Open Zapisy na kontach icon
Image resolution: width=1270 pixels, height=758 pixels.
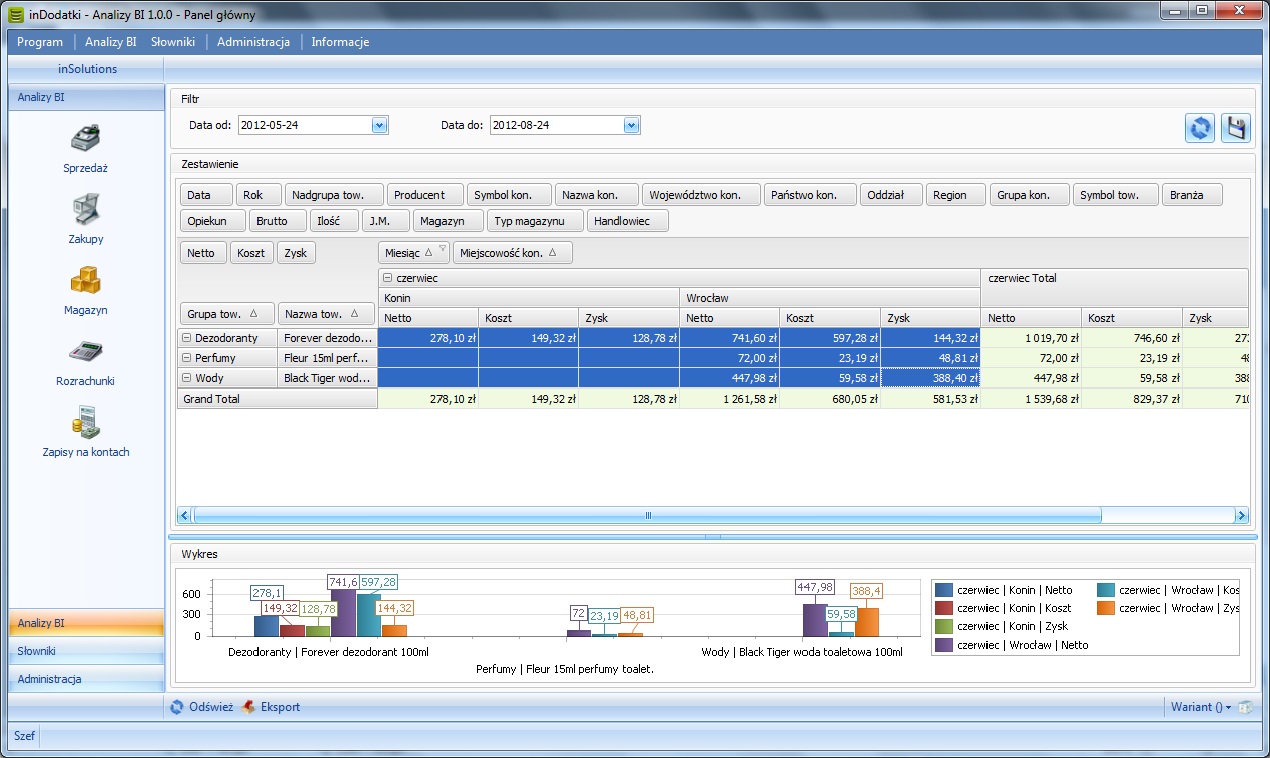(85, 422)
